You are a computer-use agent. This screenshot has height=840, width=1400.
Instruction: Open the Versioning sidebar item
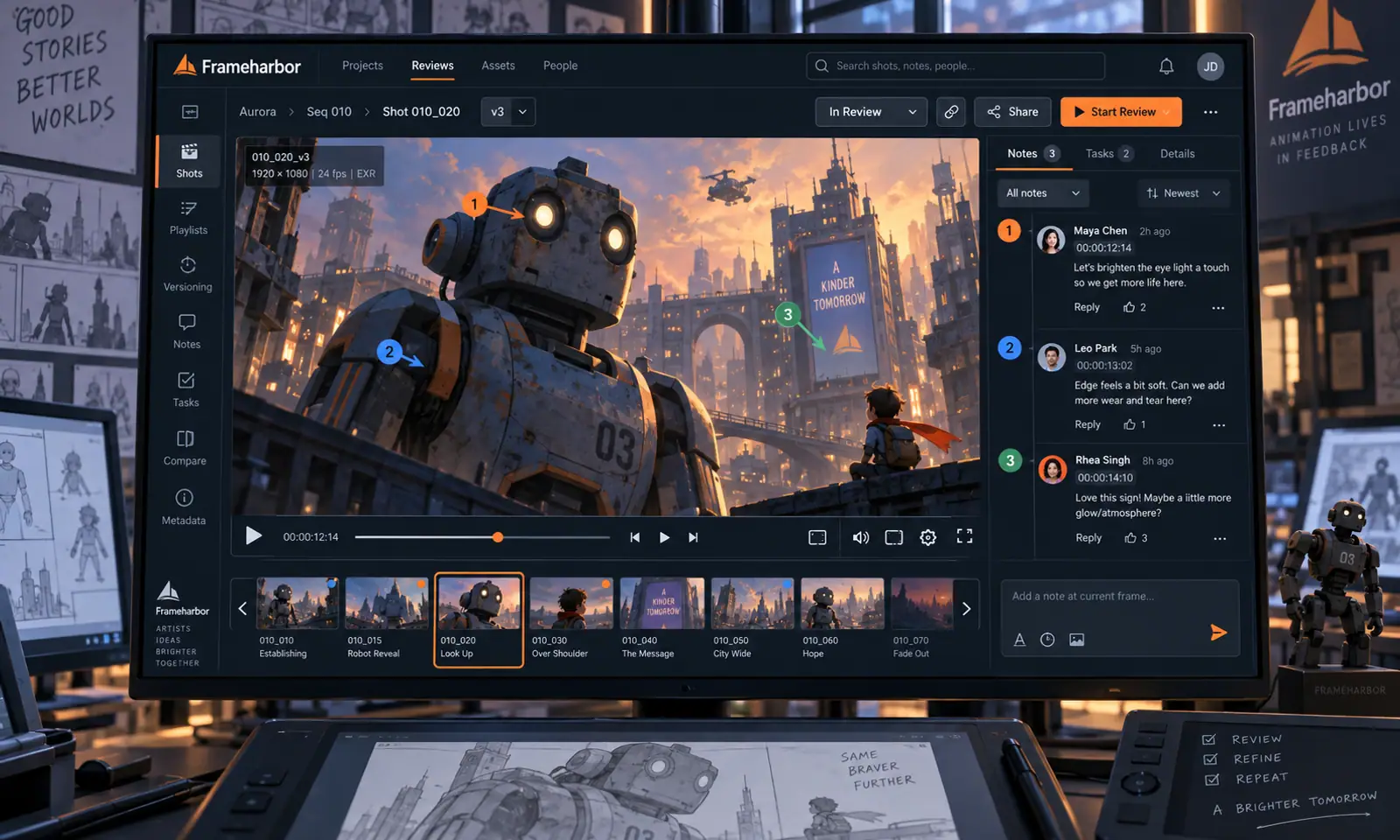click(x=188, y=275)
